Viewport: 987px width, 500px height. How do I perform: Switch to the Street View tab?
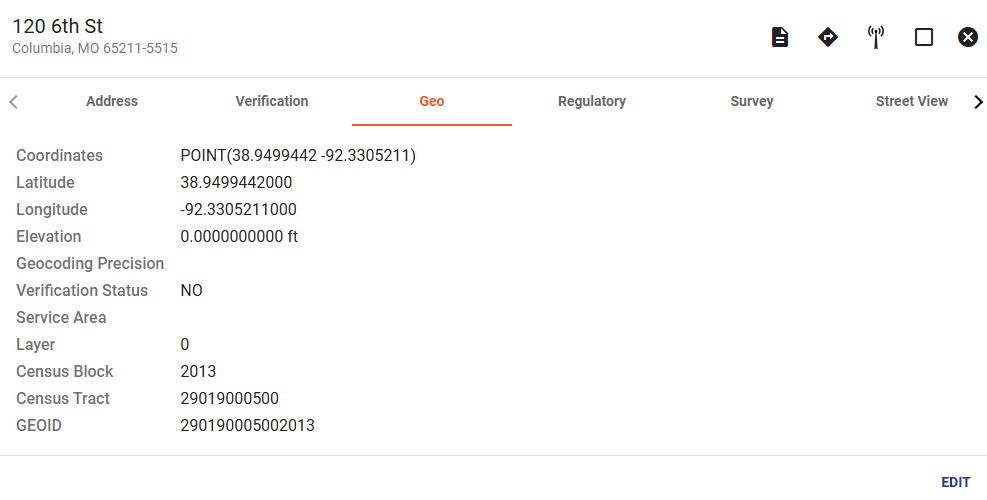pos(911,101)
